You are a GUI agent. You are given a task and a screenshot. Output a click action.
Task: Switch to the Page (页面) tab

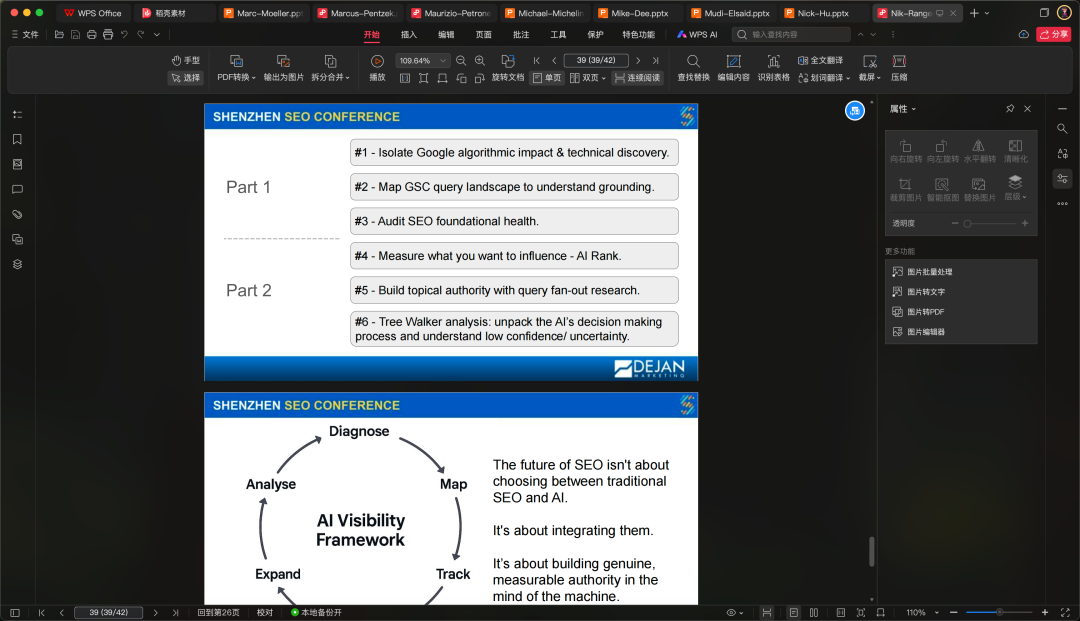pyautogui.click(x=484, y=34)
